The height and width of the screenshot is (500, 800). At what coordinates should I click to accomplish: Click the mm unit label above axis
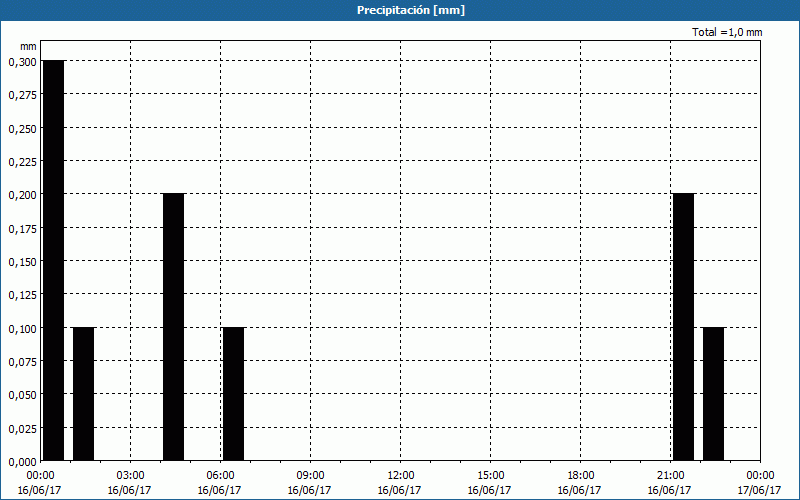pyautogui.click(x=28, y=46)
